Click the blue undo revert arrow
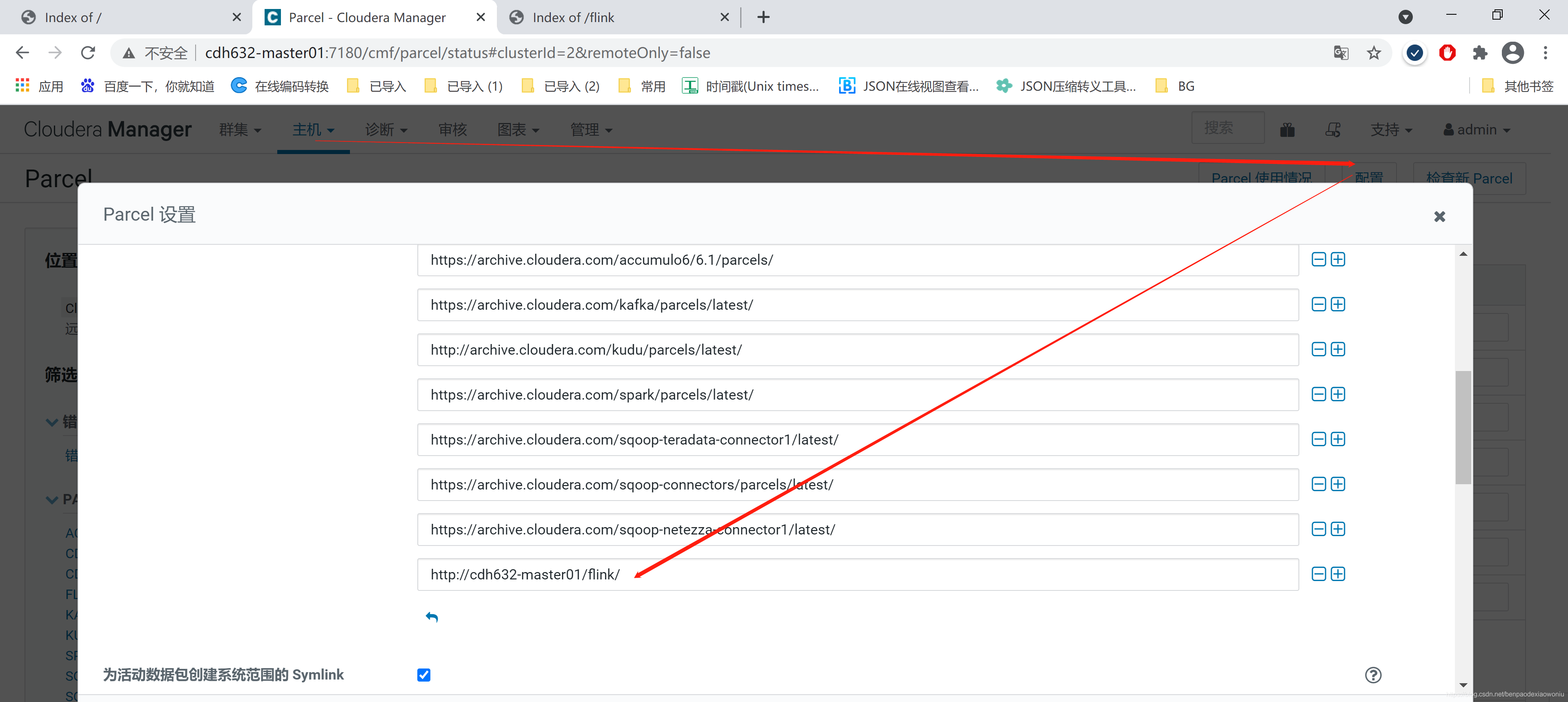Viewport: 1568px width, 702px height. coord(432,617)
